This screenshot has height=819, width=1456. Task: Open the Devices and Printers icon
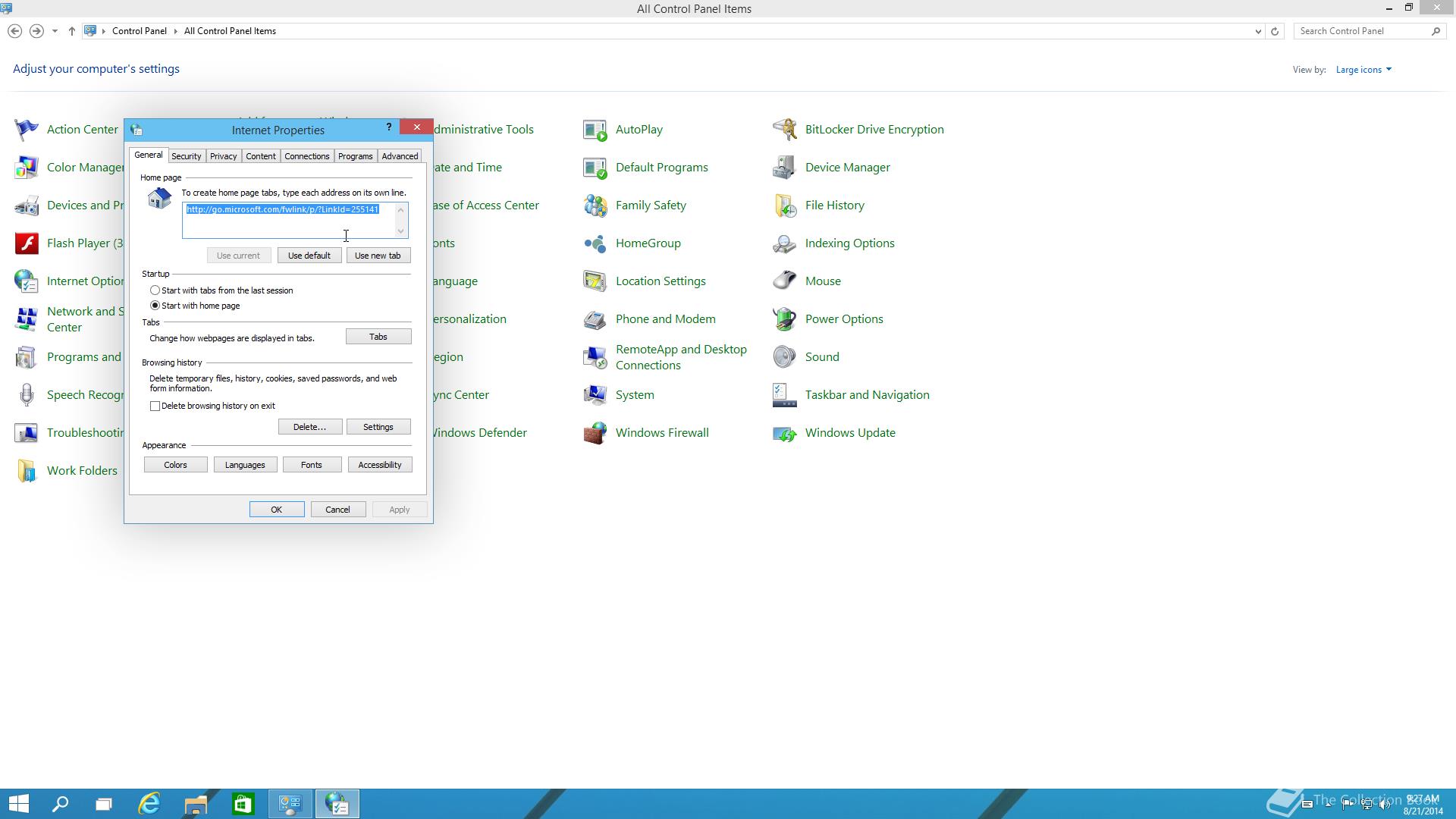tap(27, 206)
